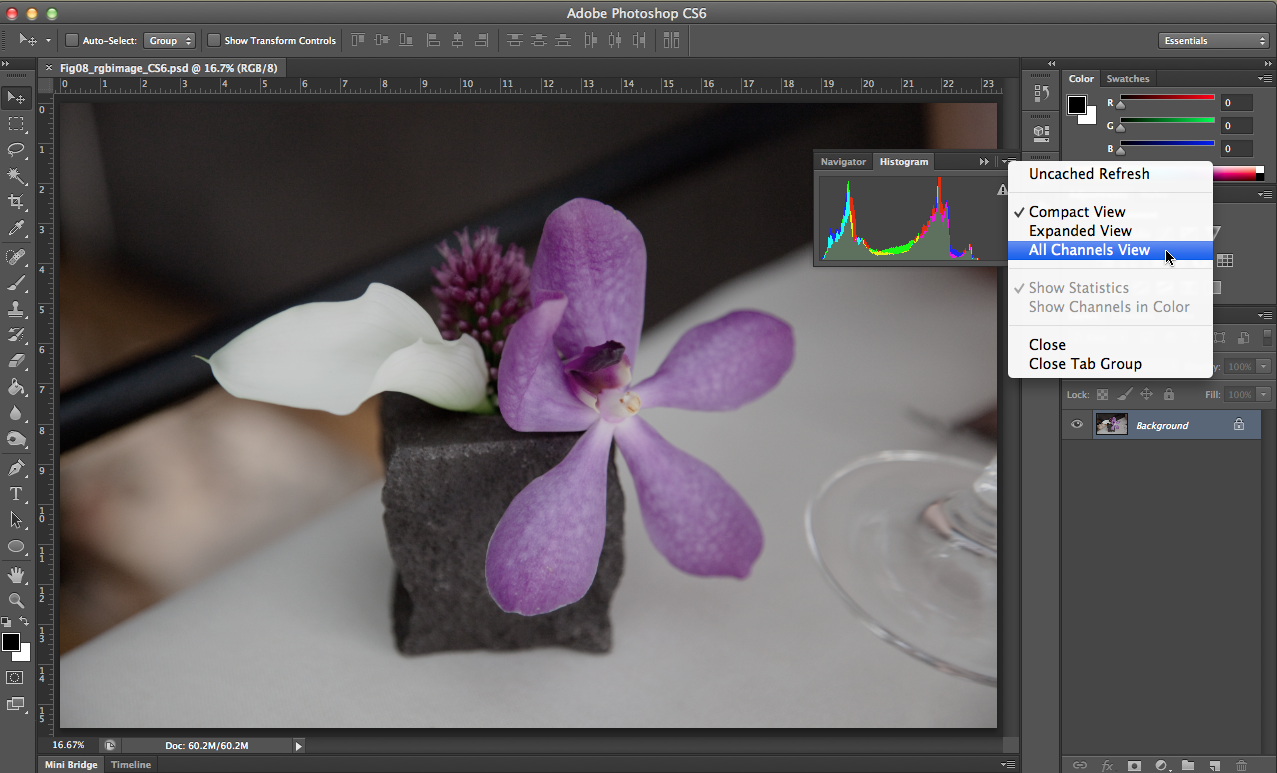Select the Horizontal Type tool
Screen dimensions: 1277x773
point(16,494)
